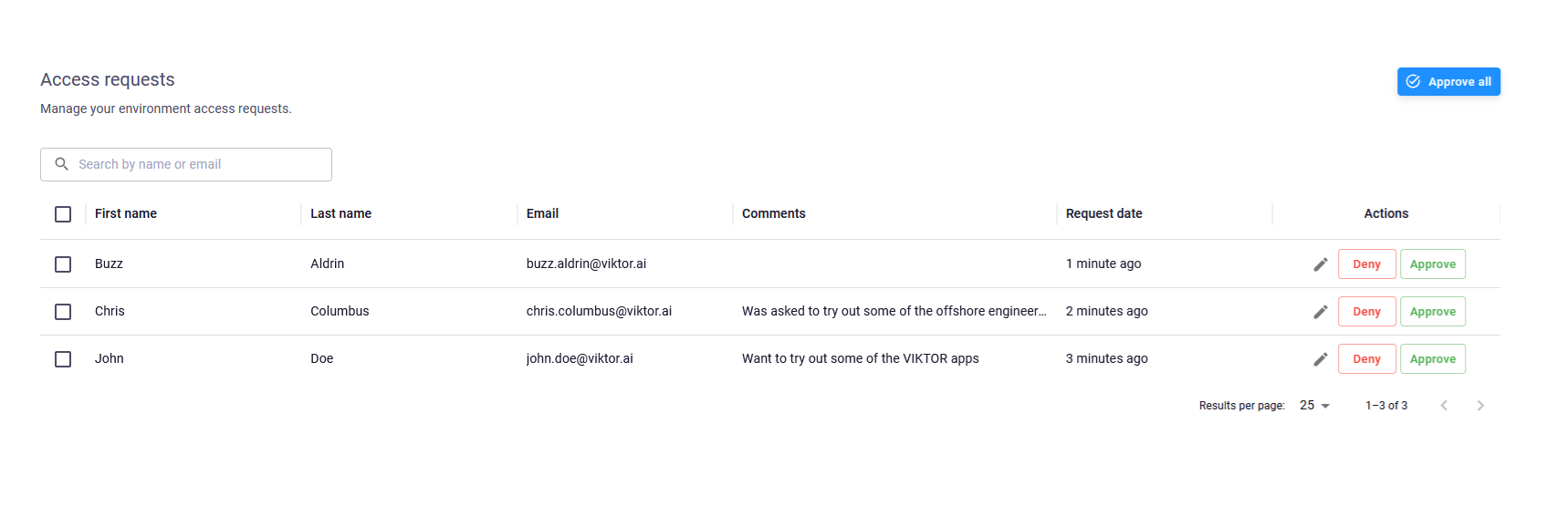The image size is (1568, 517).
Task: Select the checkbox for Buzz Aldrin
Action: (x=63, y=264)
